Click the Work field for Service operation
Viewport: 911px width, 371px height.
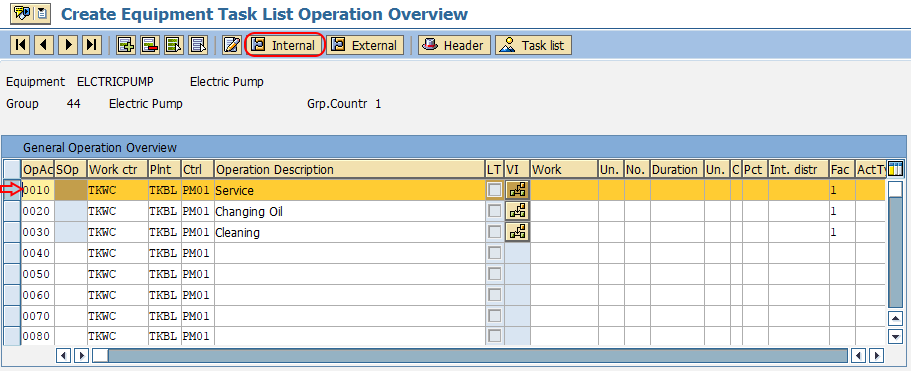pyautogui.click(x=564, y=190)
